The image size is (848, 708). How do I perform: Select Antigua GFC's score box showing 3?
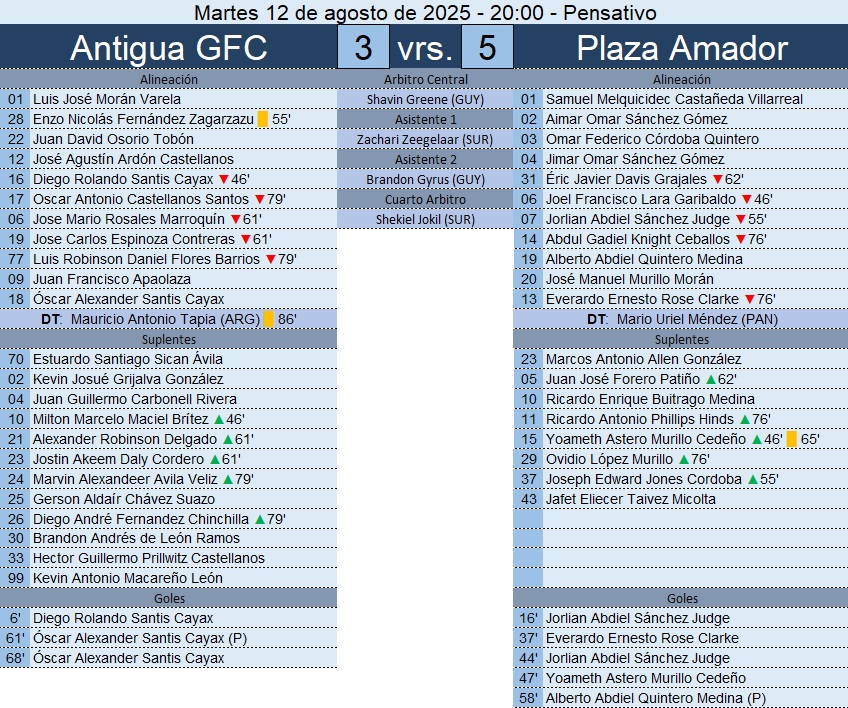[364, 48]
